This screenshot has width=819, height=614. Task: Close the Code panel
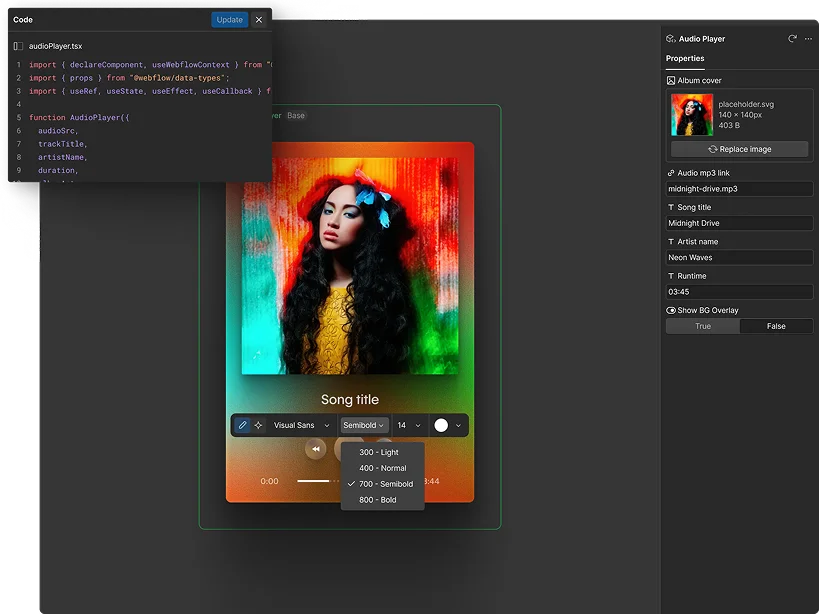(x=259, y=20)
